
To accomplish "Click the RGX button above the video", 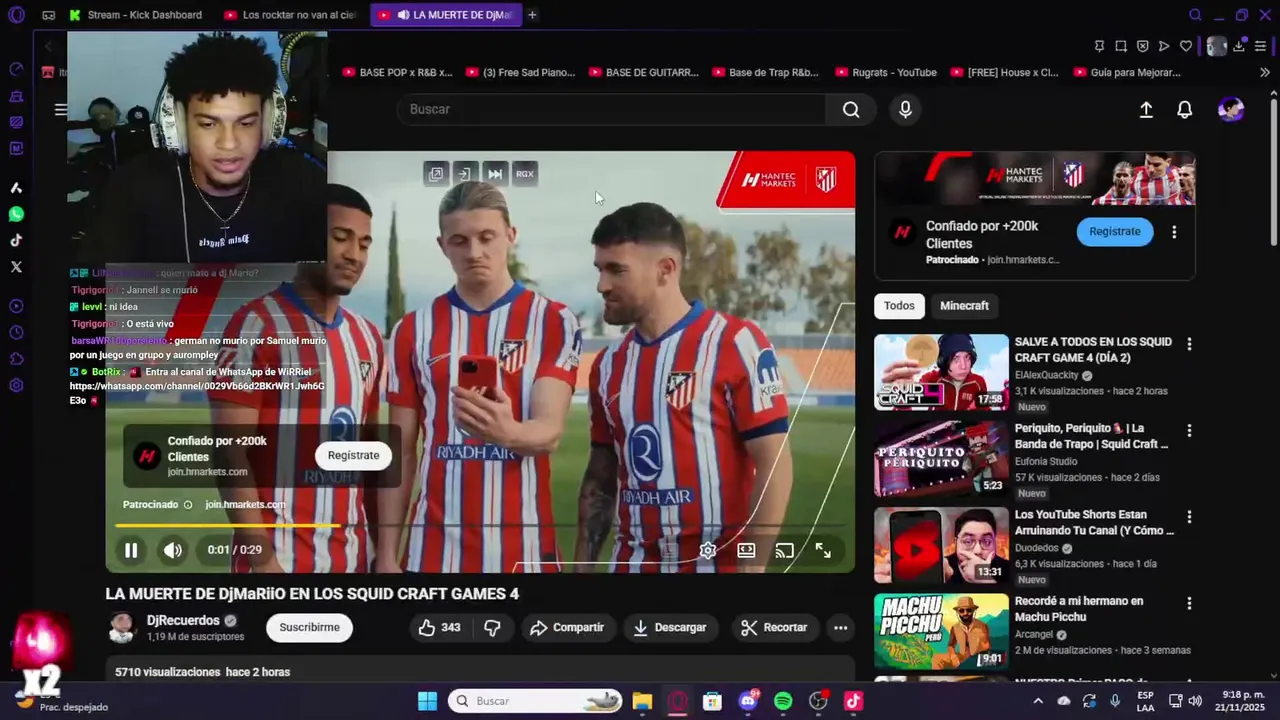I will [x=524, y=174].
